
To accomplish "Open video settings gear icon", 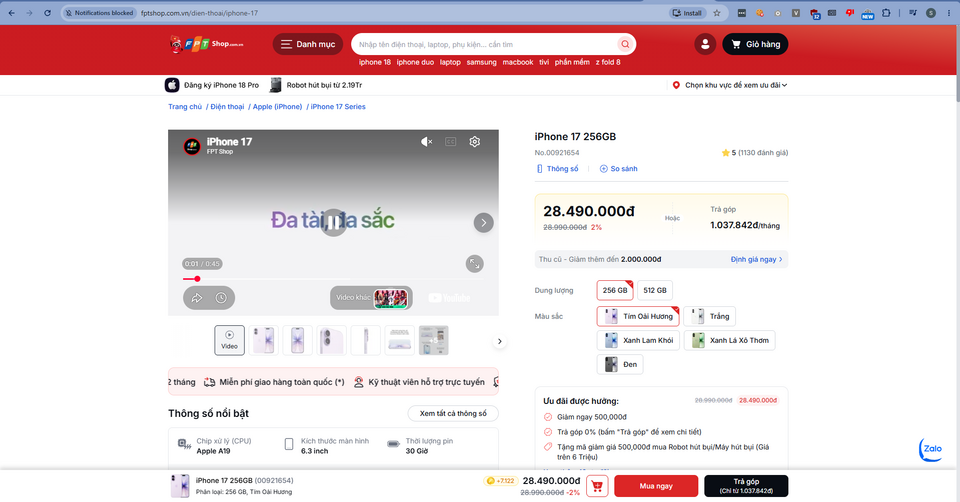I will 474,141.
